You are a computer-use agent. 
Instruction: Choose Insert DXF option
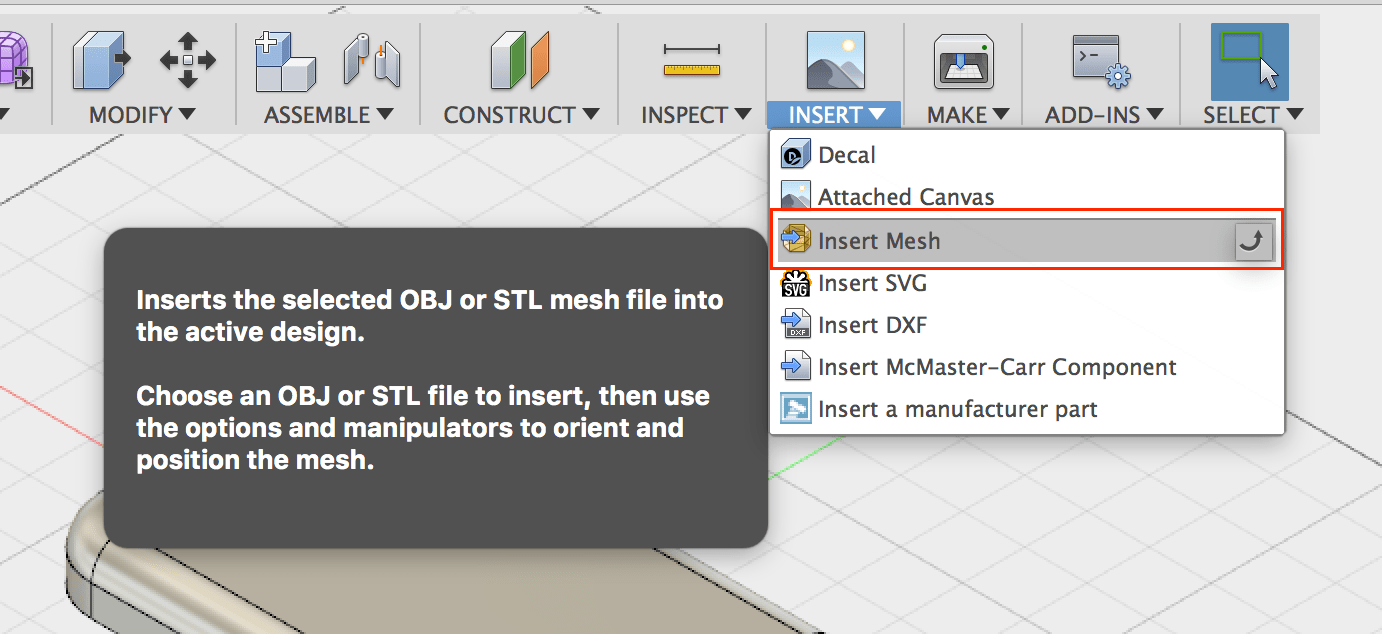(874, 324)
